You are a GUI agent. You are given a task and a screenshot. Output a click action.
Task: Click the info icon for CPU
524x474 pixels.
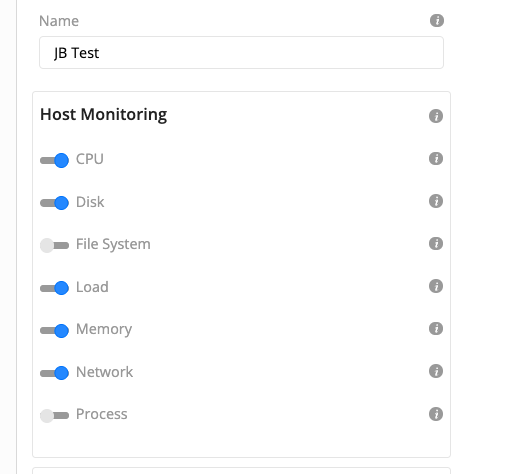tap(436, 158)
